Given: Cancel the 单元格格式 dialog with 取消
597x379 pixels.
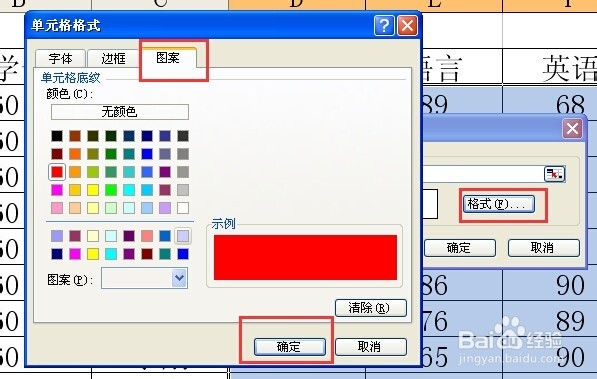Looking at the screenshot, I should [370, 347].
